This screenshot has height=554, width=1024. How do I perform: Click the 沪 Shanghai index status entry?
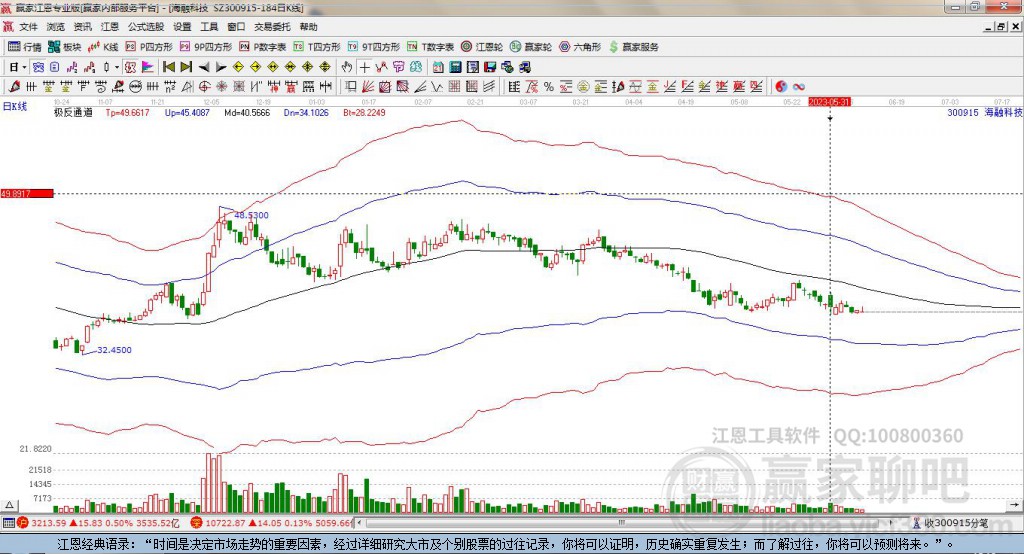(x=98, y=523)
